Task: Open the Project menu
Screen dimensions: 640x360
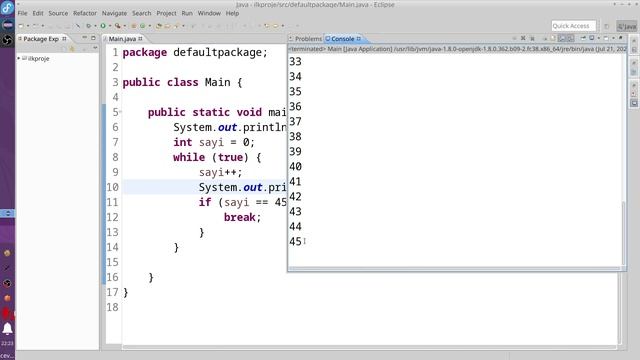Action: [x=167, y=13]
